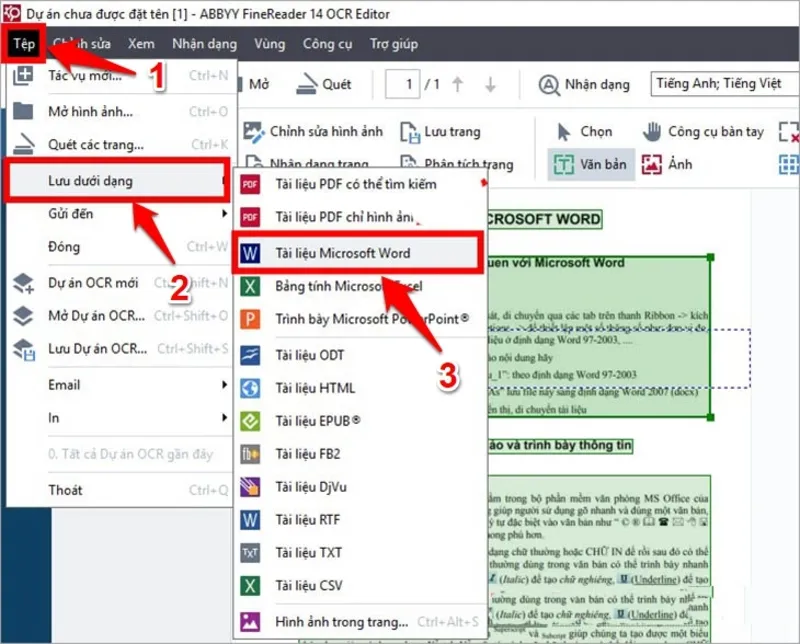Viewport: 800px width, 644px height.
Task: Choose Tác vụ mới menu entry
Action: (120, 76)
